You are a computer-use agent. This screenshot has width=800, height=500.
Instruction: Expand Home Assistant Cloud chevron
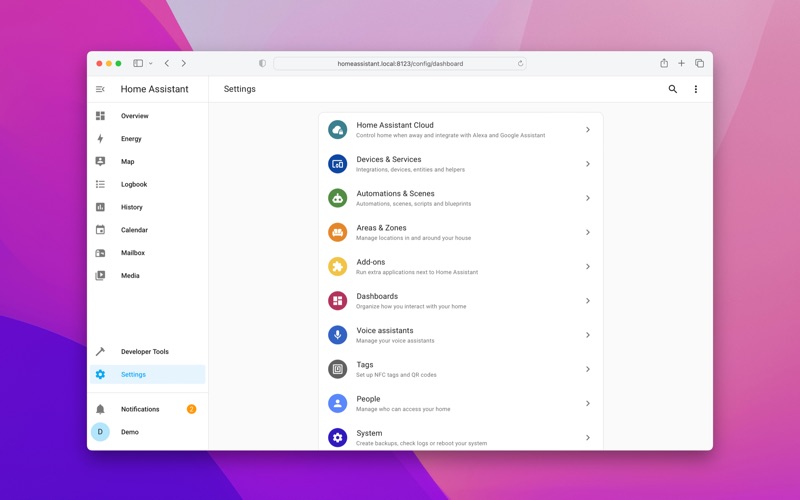coord(588,130)
